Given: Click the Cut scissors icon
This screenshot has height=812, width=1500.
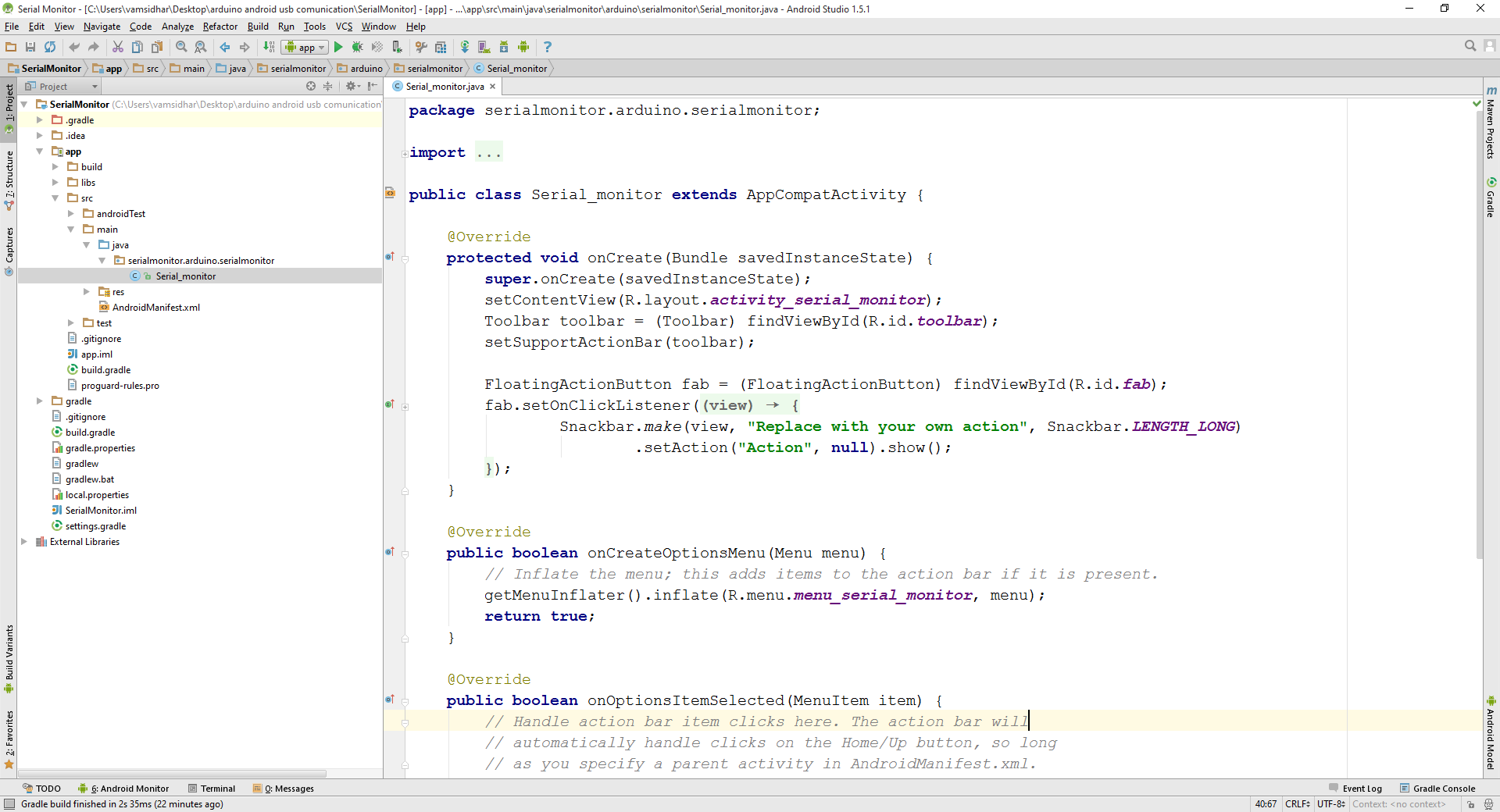Looking at the screenshot, I should coord(118,47).
